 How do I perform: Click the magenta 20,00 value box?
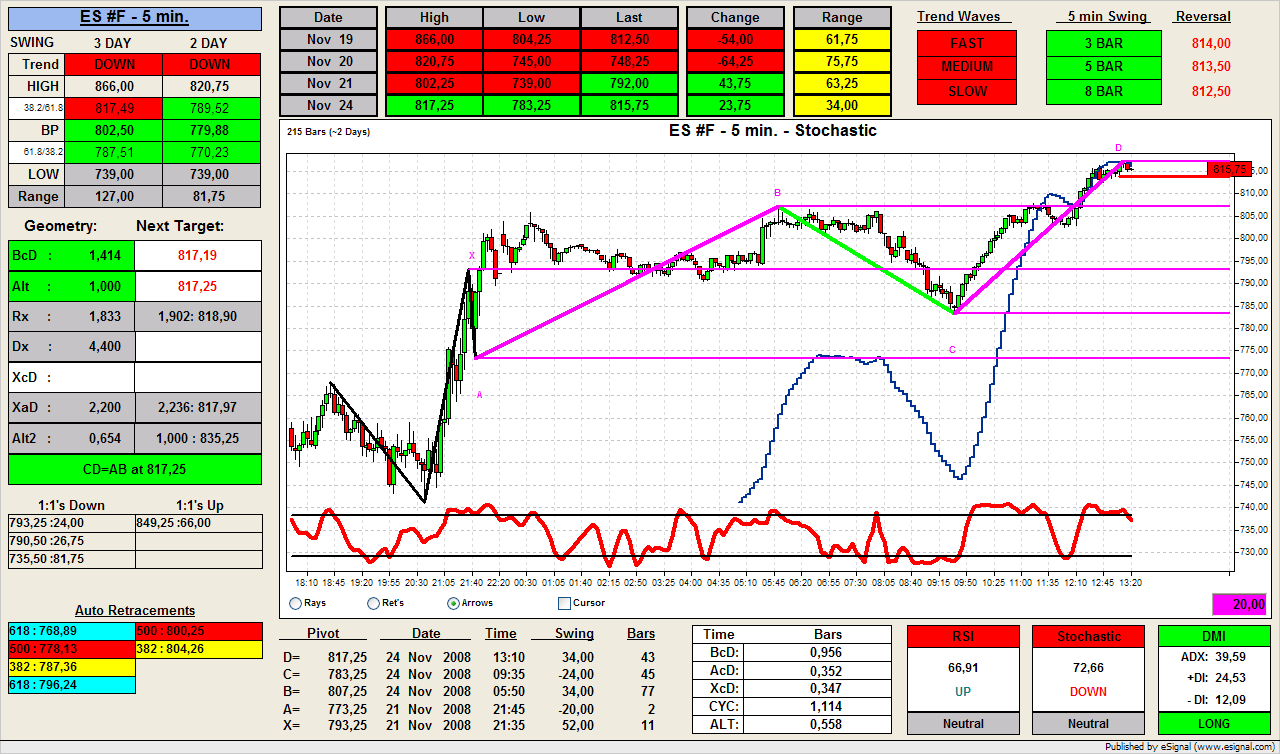1240,604
